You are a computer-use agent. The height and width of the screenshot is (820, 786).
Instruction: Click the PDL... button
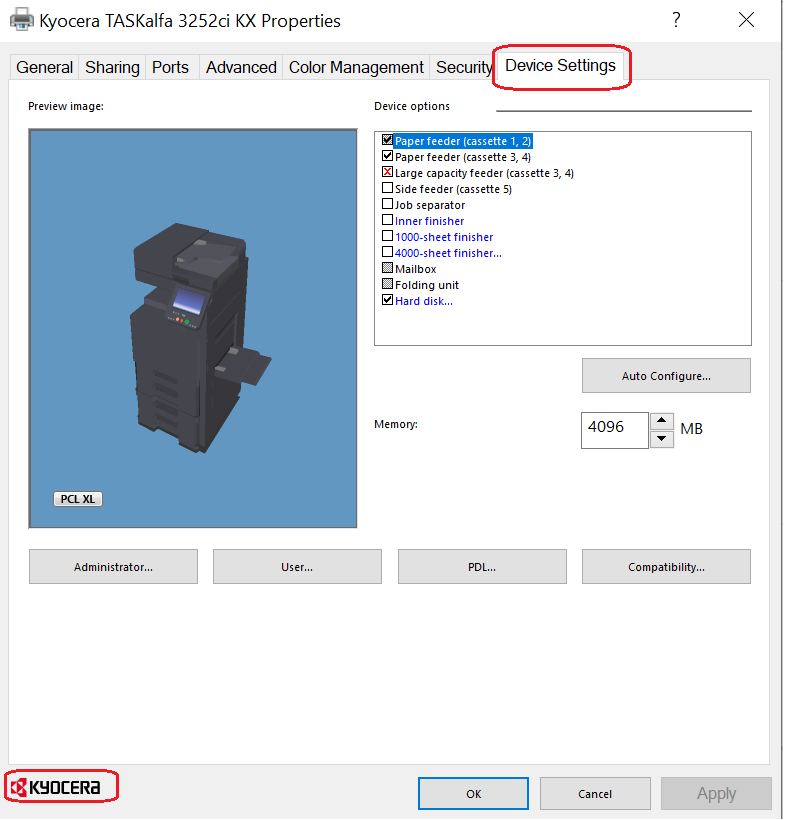(x=482, y=567)
